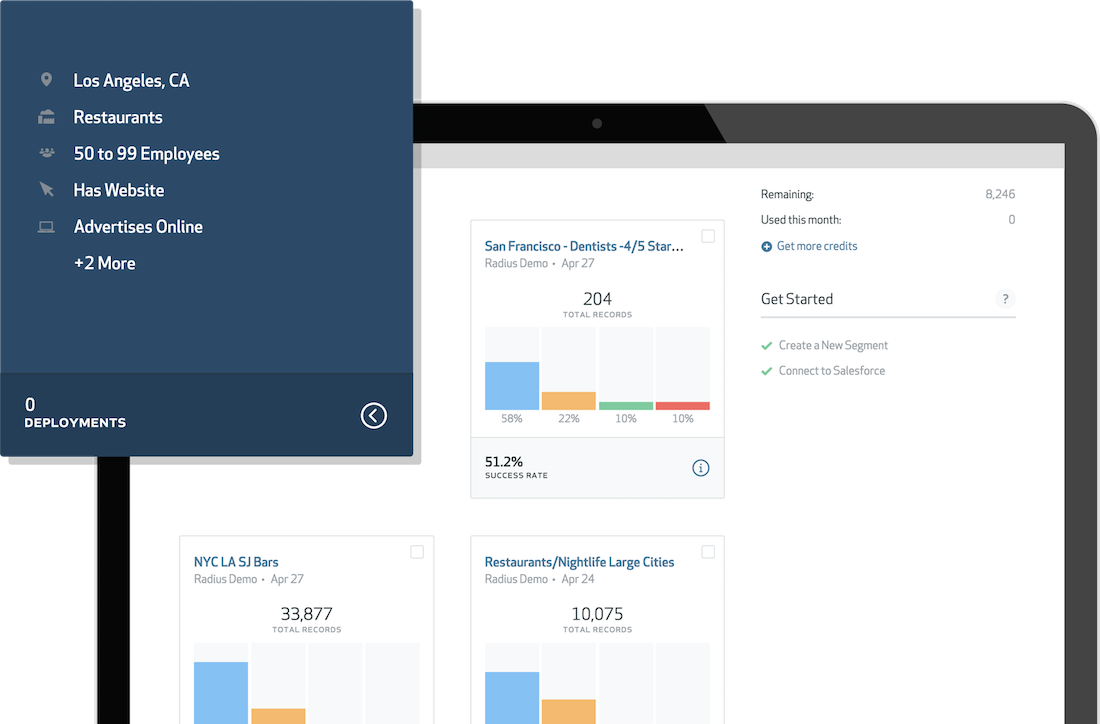Click the laptop icon beside Advertises Online

point(46,227)
